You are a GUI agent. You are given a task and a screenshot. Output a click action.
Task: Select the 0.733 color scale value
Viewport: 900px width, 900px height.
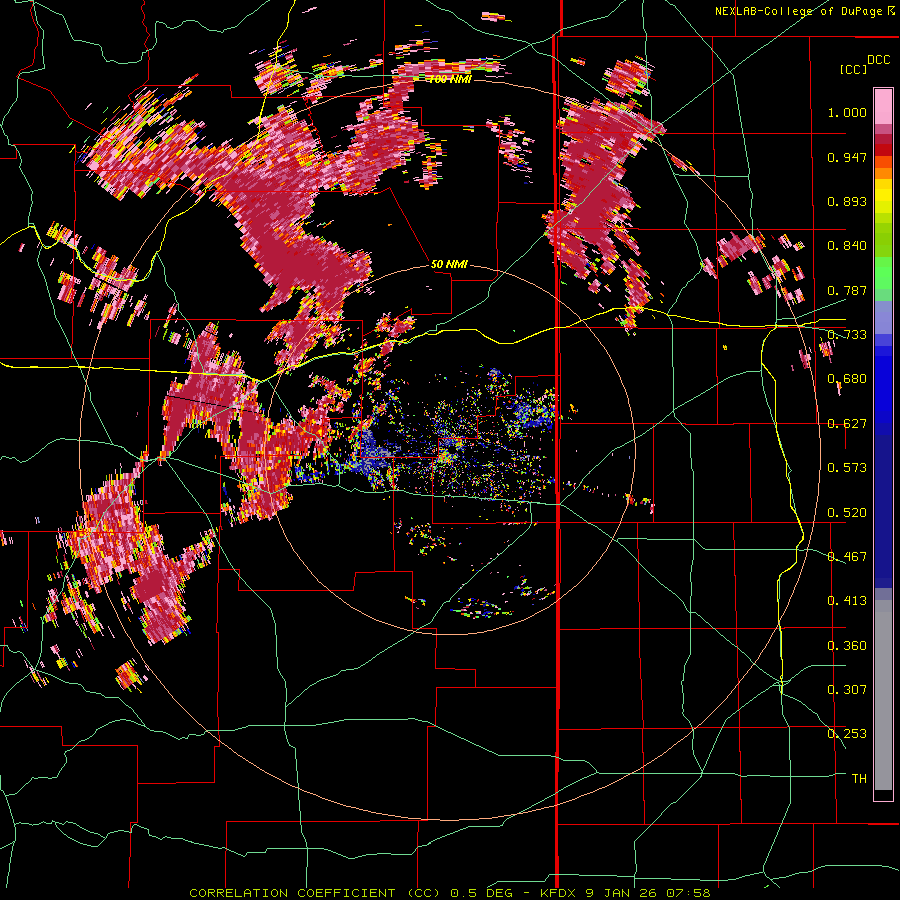click(x=847, y=335)
